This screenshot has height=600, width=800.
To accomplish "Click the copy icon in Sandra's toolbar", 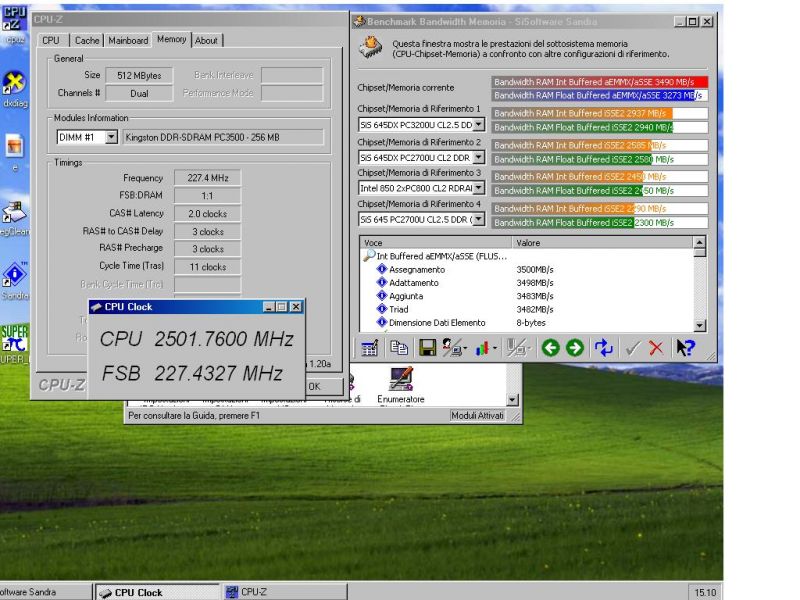I will click(398, 348).
